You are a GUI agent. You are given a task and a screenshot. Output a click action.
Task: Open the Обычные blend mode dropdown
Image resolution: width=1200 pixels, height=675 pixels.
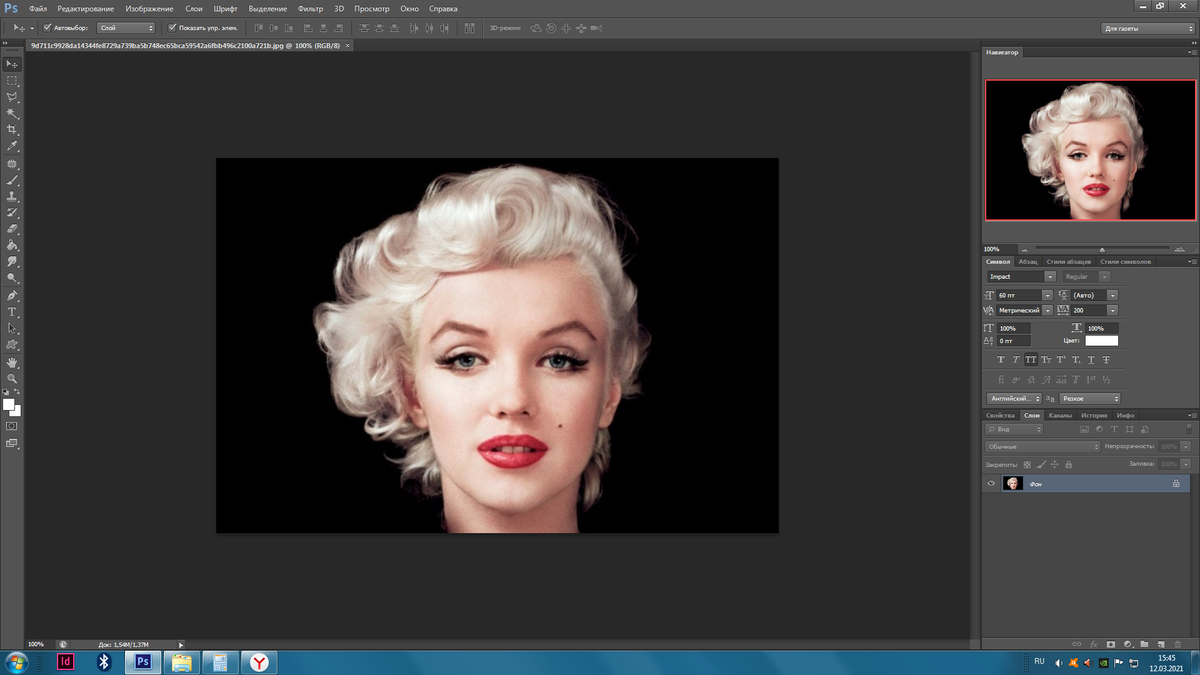coord(1043,447)
